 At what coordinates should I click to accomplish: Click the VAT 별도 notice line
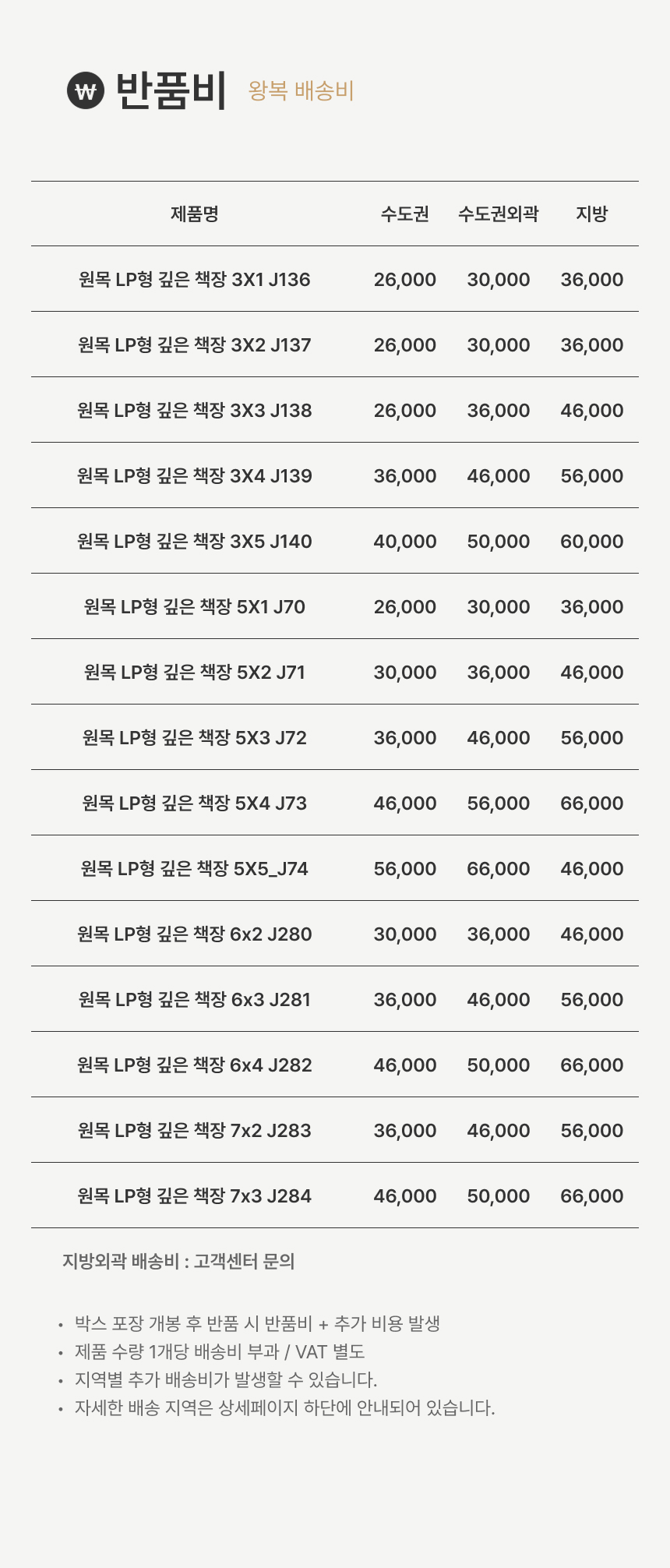pyautogui.click(x=220, y=1352)
